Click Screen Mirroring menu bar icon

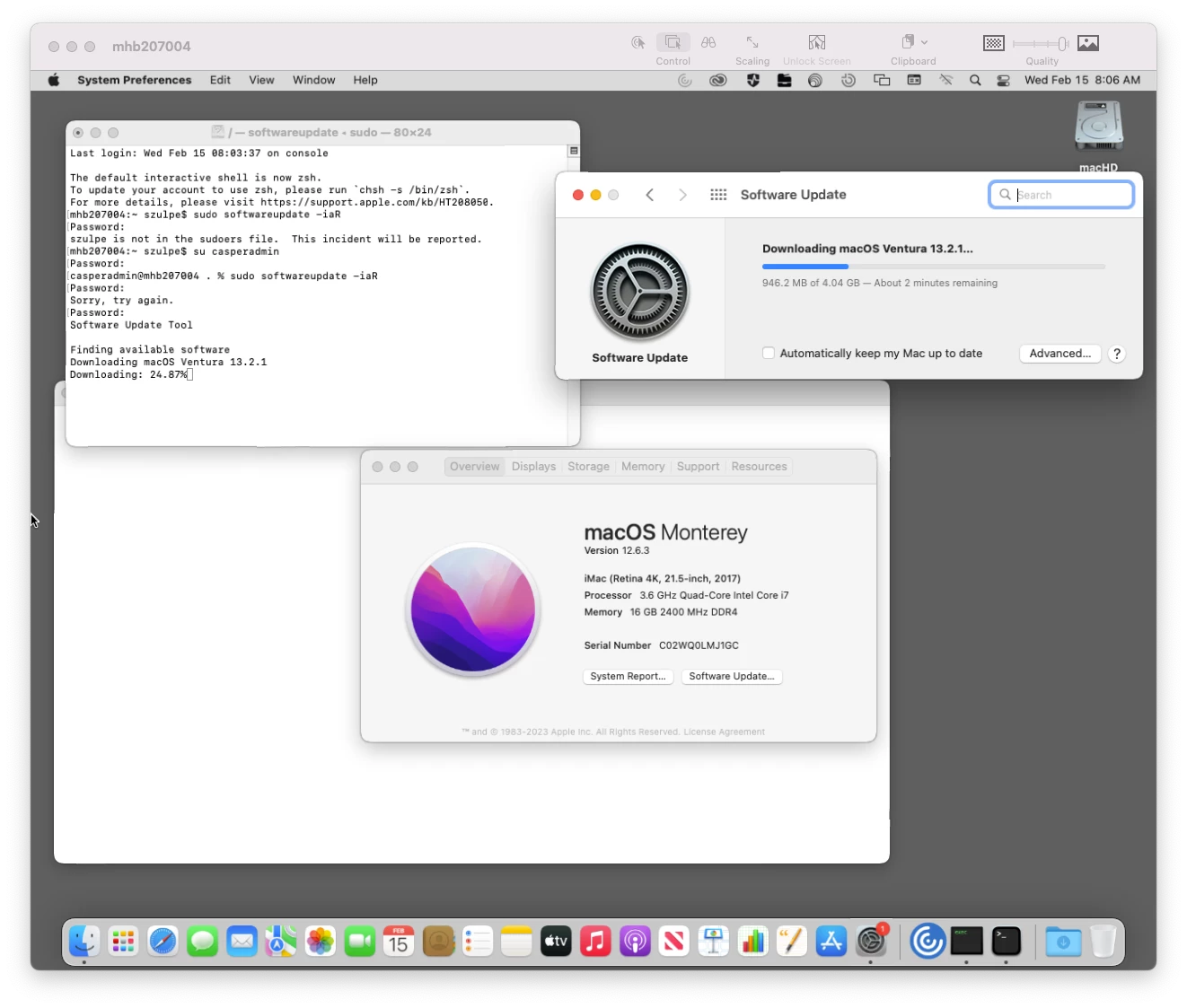(882, 80)
